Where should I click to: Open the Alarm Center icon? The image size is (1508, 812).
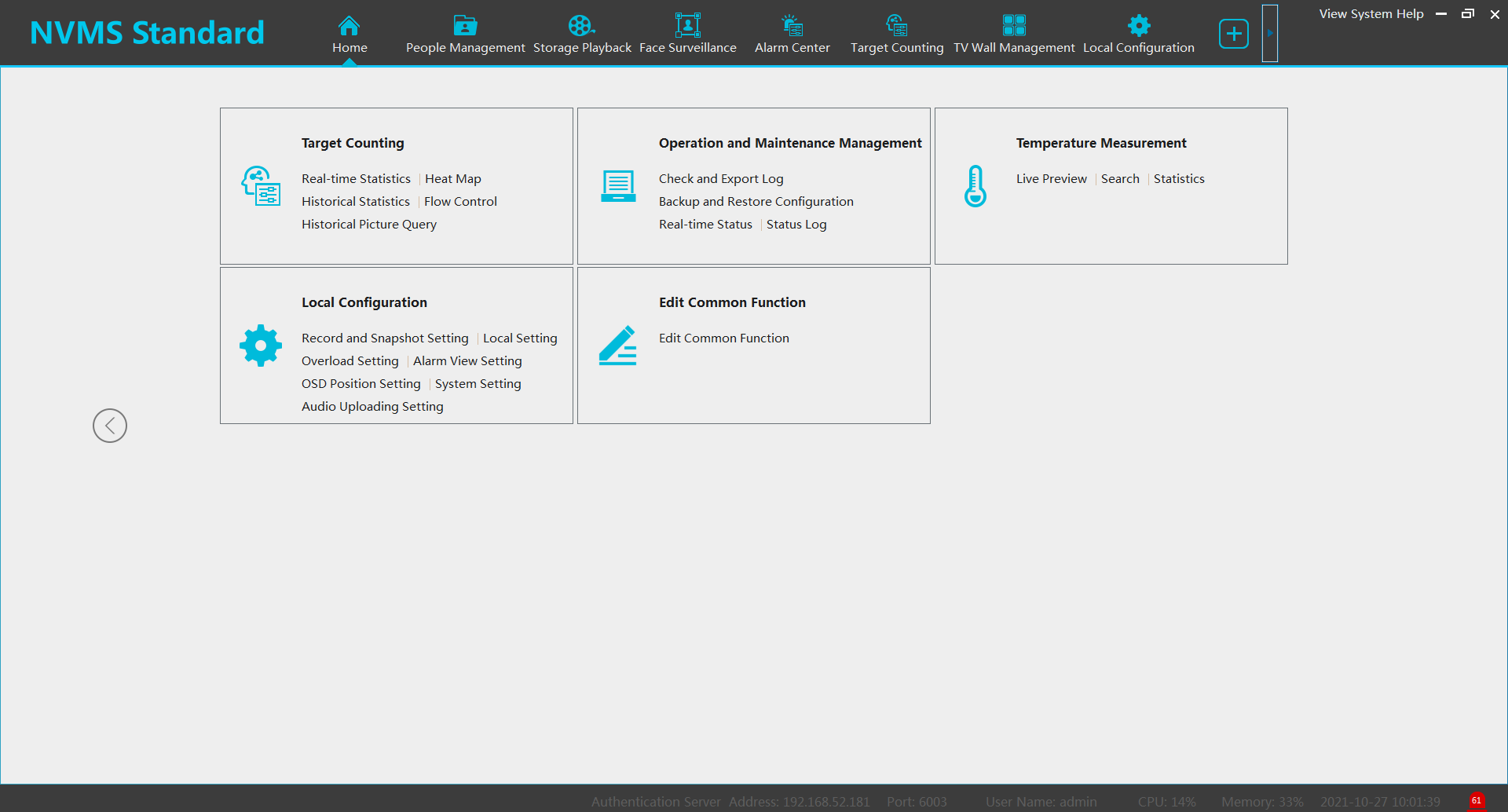coord(792,26)
